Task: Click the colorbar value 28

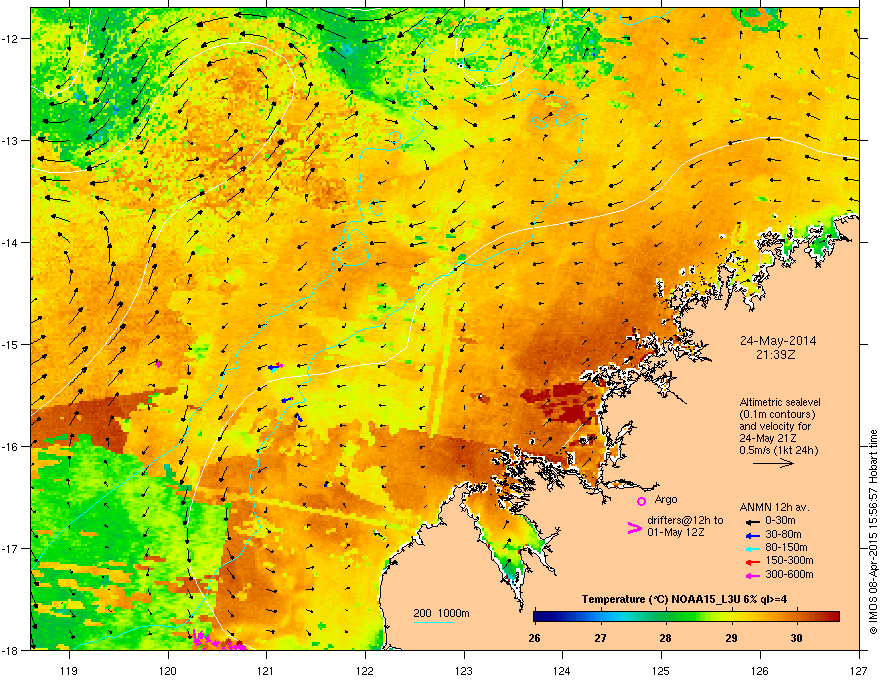Action: pyautogui.click(x=666, y=638)
